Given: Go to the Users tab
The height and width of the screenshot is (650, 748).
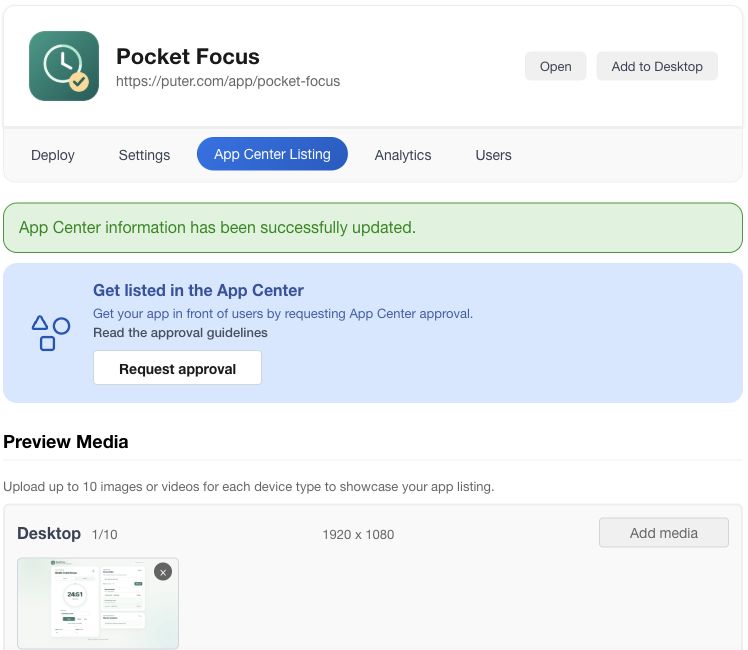Looking at the screenshot, I should 493,155.
